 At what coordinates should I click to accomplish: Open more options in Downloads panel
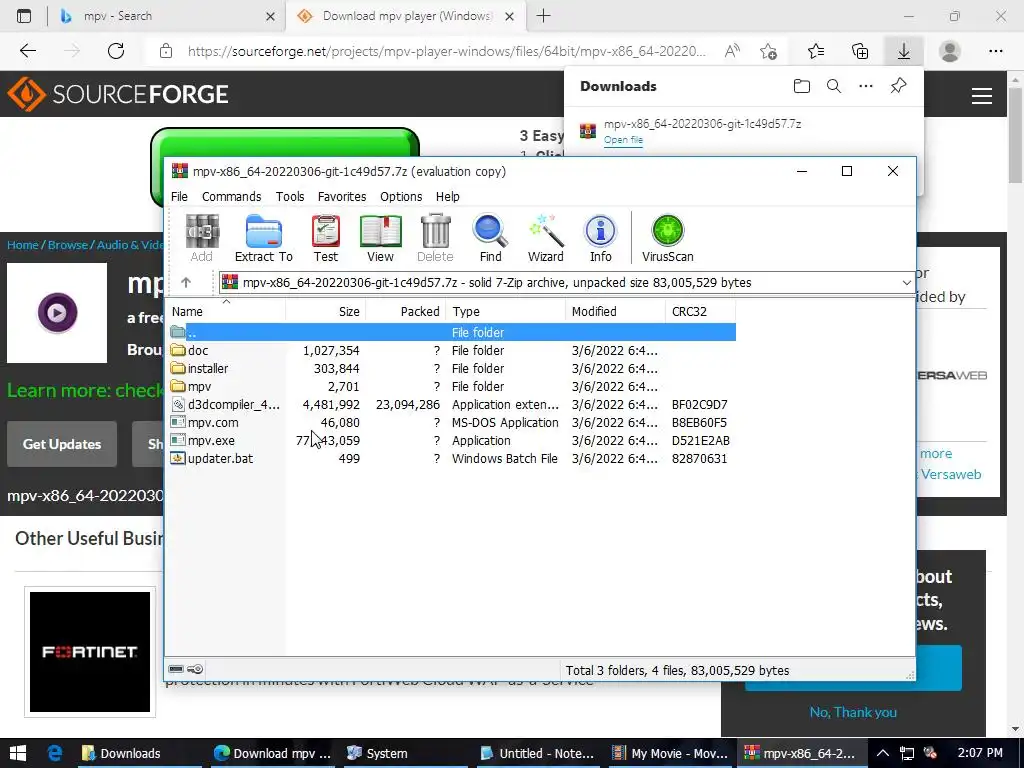pyautogui.click(x=866, y=86)
